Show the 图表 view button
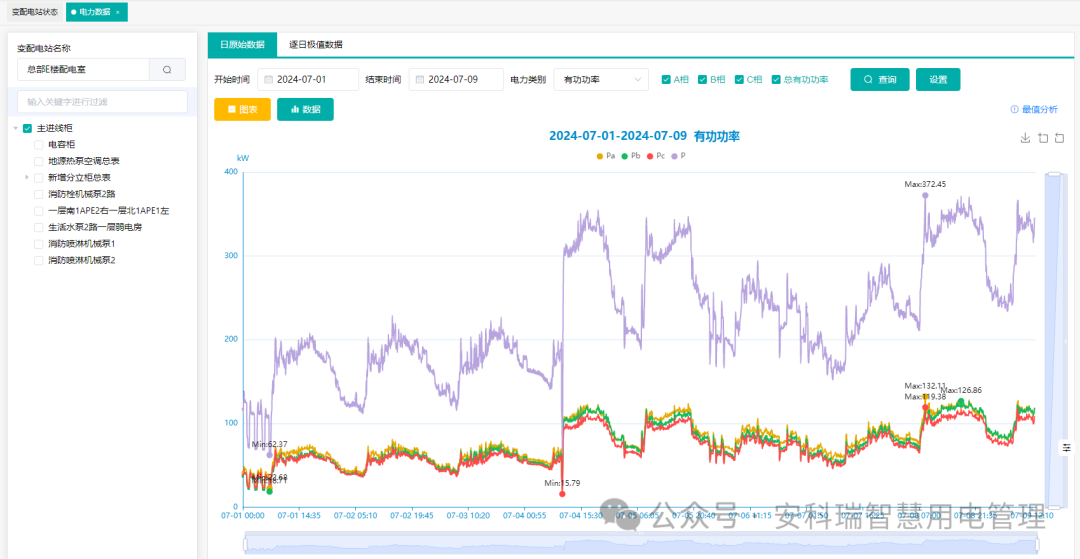This screenshot has height=559, width=1080. click(242, 109)
